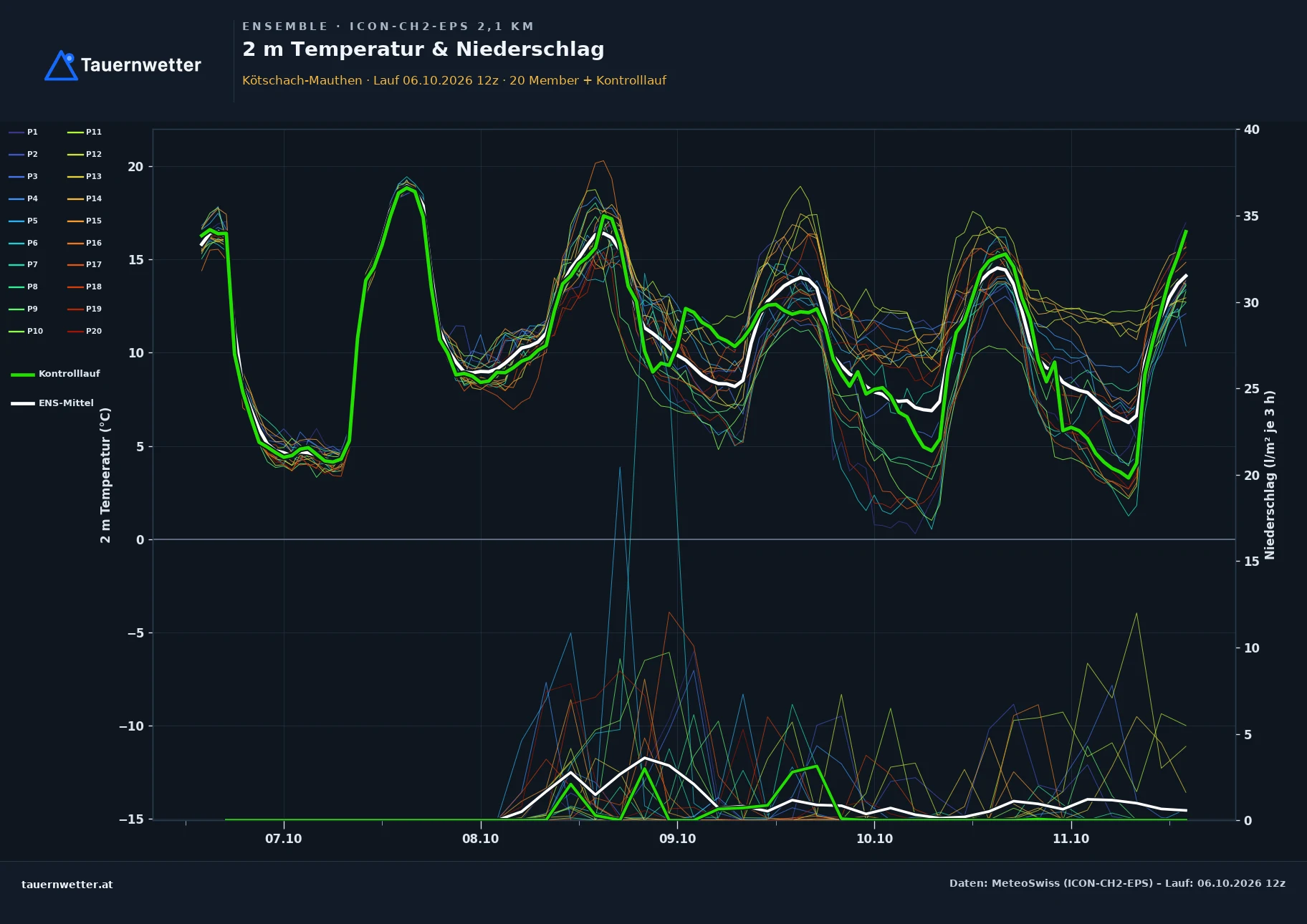
Task: Click the P16 legend entry
Action: pyautogui.click(x=85, y=243)
